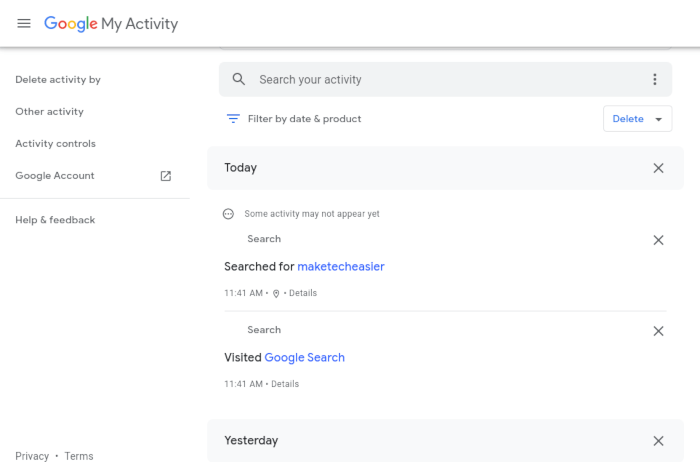The height and width of the screenshot is (462, 700).
Task: Click the Search label above maketecheasier
Action: [x=264, y=239]
